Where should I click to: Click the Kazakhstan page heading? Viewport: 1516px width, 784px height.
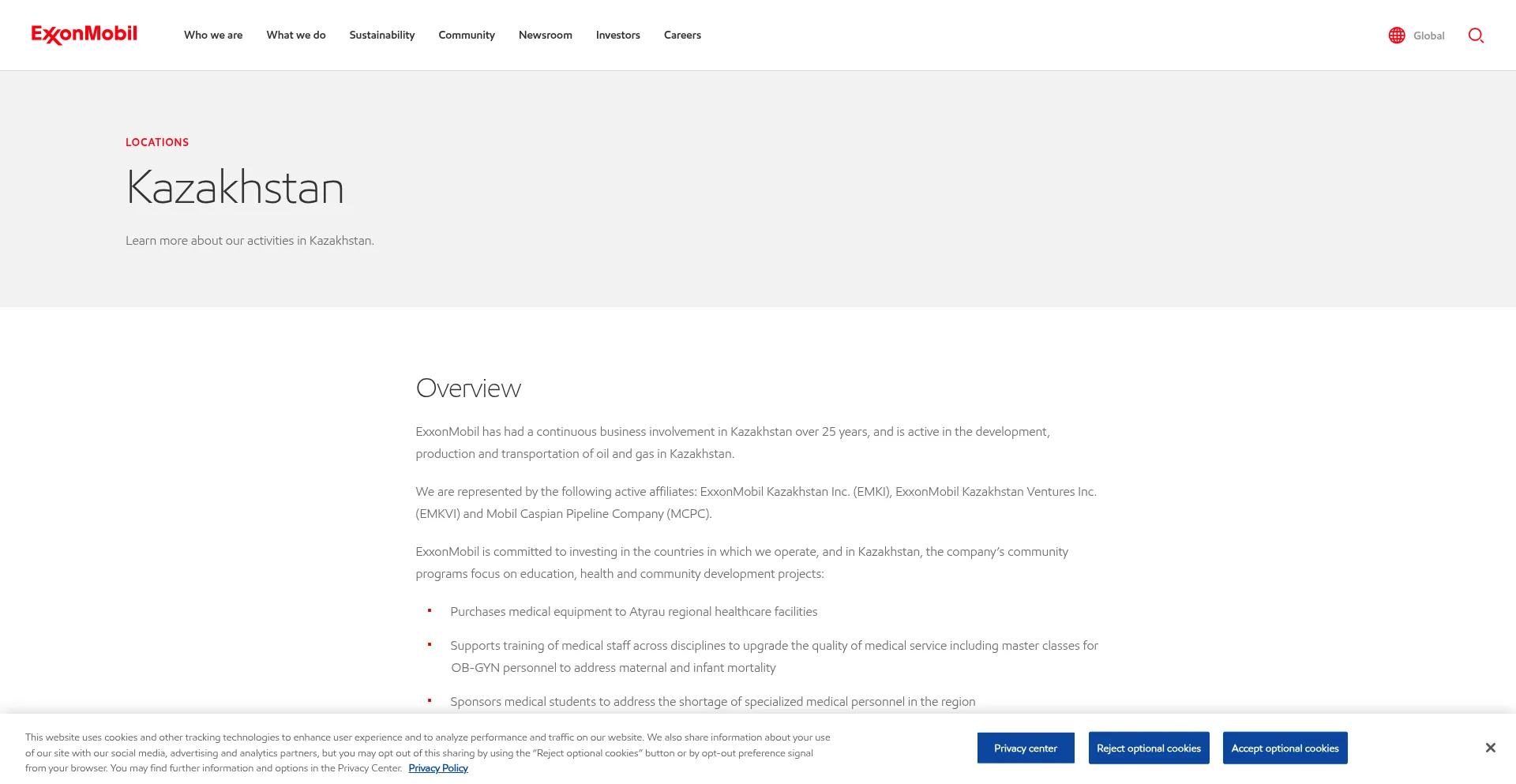pyautogui.click(x=235, y=188)
